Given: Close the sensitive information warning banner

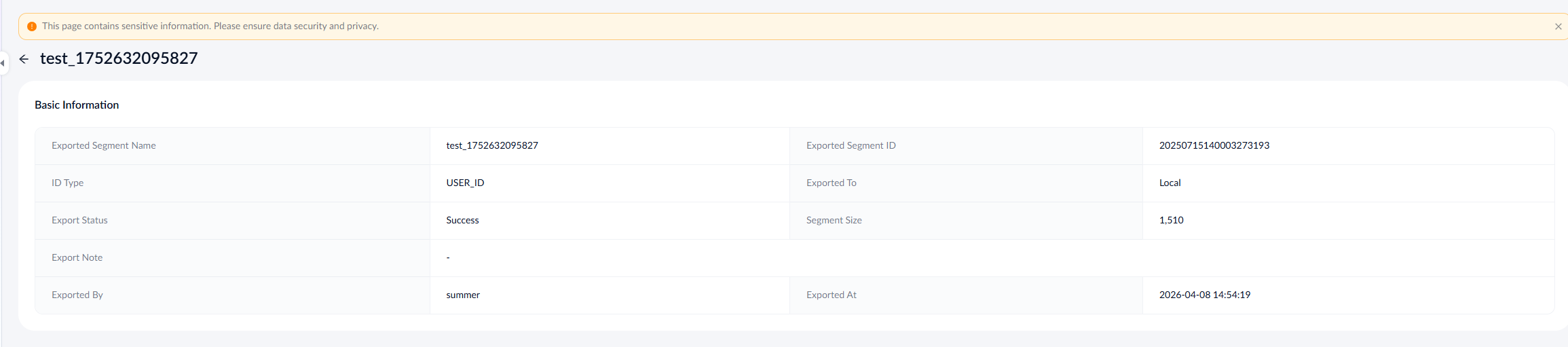Looking at the screenshot, I should pos(1558,26).
